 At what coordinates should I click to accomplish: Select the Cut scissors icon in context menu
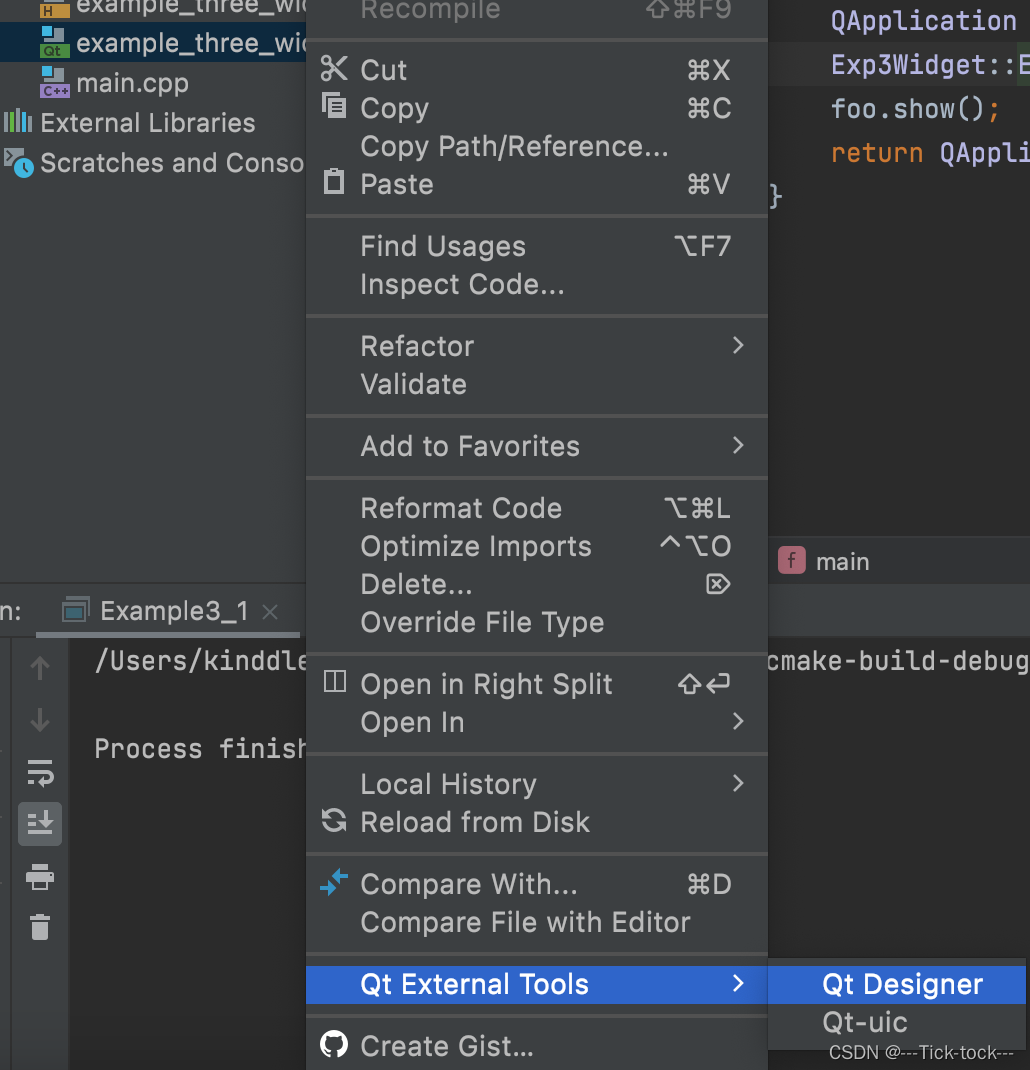point(334,69)
